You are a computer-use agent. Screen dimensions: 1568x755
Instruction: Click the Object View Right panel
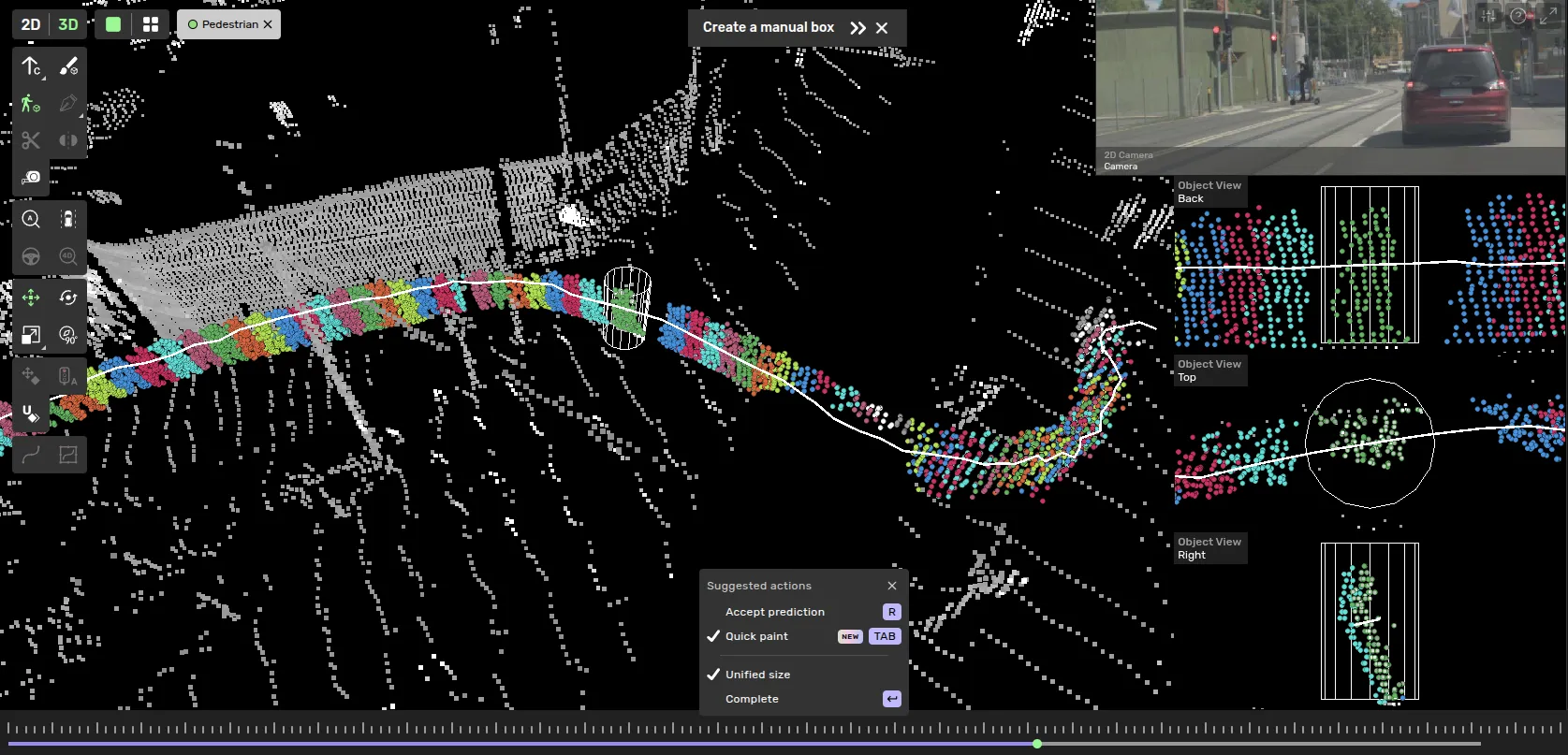[1370, 621]
